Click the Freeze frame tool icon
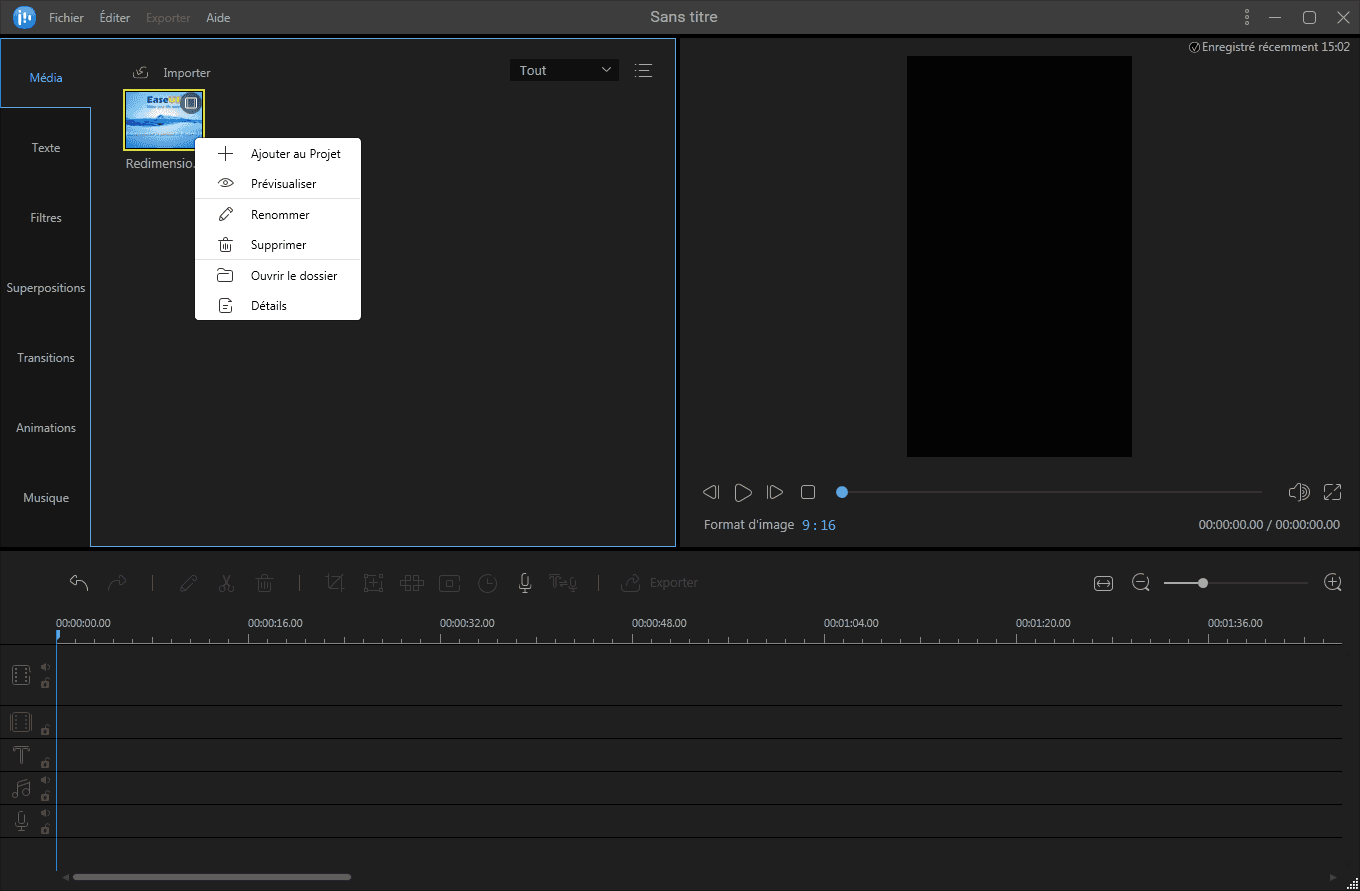The width and height of the screenshot is (1360, 891). pyautogui.click(x=449, y=582)
